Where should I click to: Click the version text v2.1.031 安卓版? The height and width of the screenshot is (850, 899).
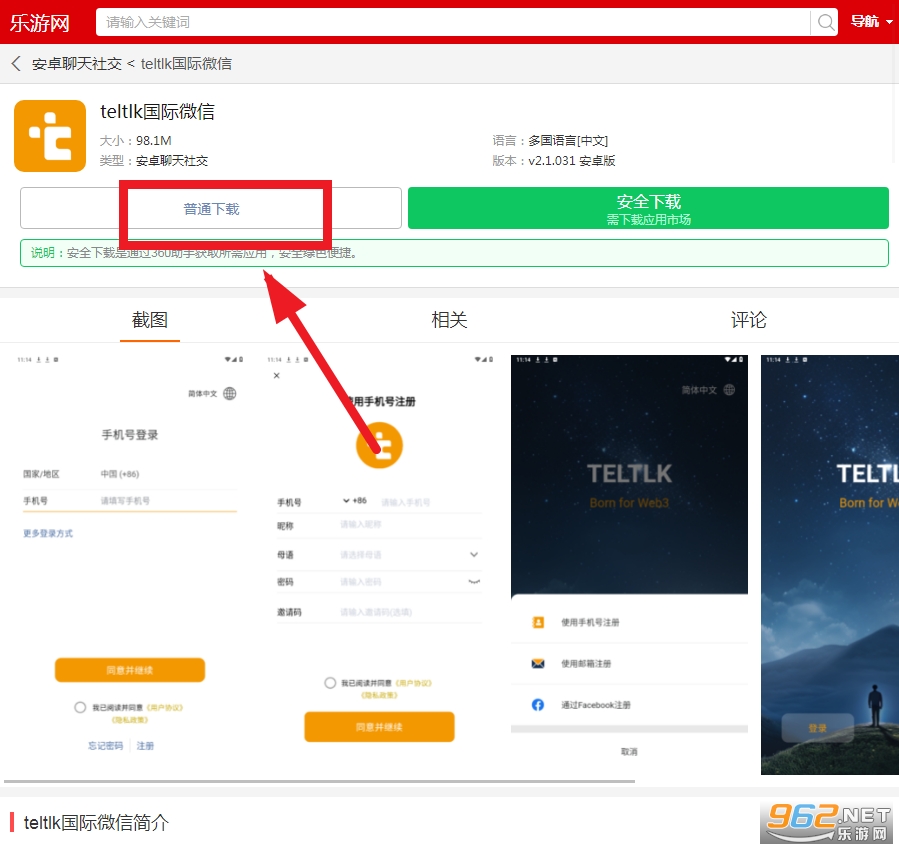[572, 161]
